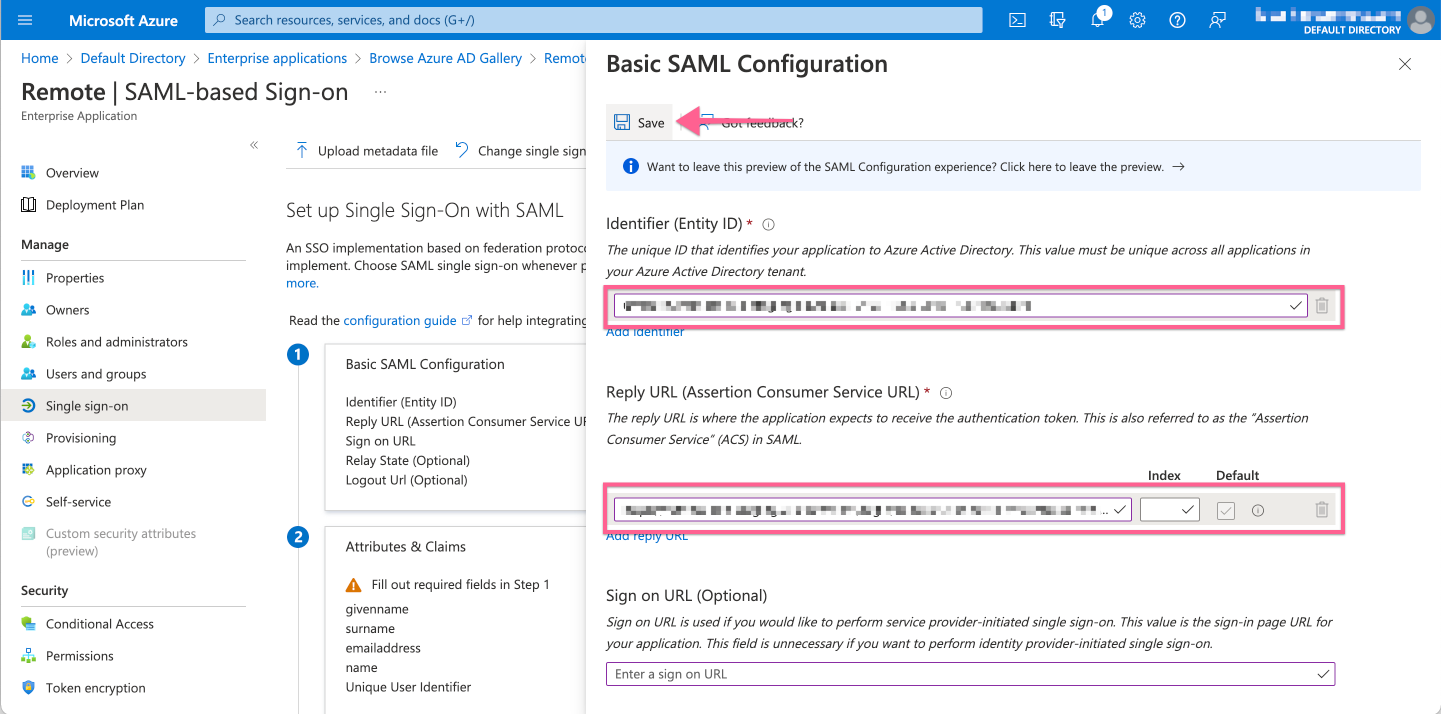Collapse the left navigation pane with chevron
The height and width of the screenshot is (714, 1441).
pyautogui.click(x=254, y=144)
